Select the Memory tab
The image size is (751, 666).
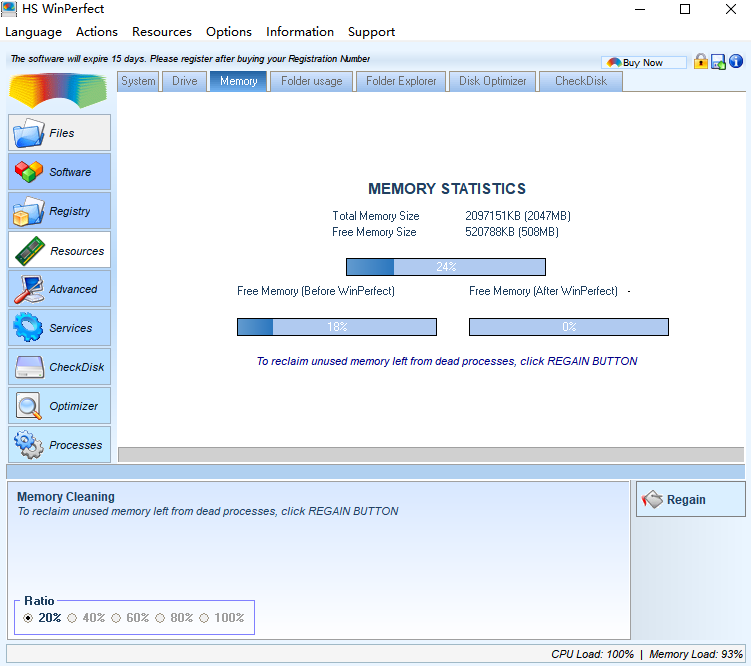[239, 81]
